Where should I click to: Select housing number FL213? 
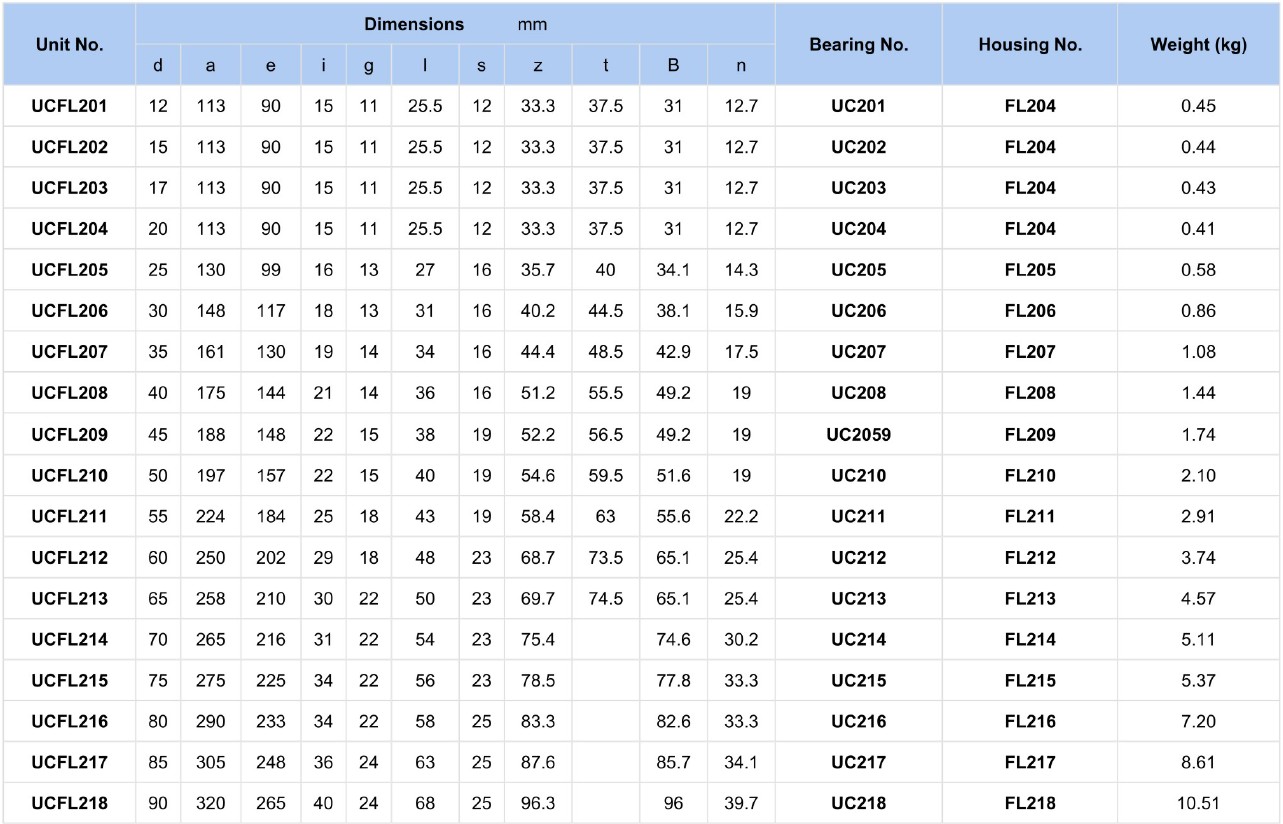pyautogui.click(x=1030, y=599)
